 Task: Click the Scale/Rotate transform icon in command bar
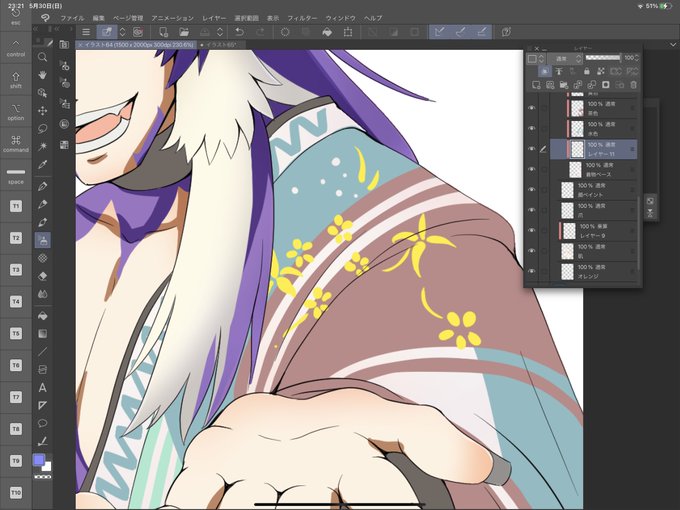[348, 32]
